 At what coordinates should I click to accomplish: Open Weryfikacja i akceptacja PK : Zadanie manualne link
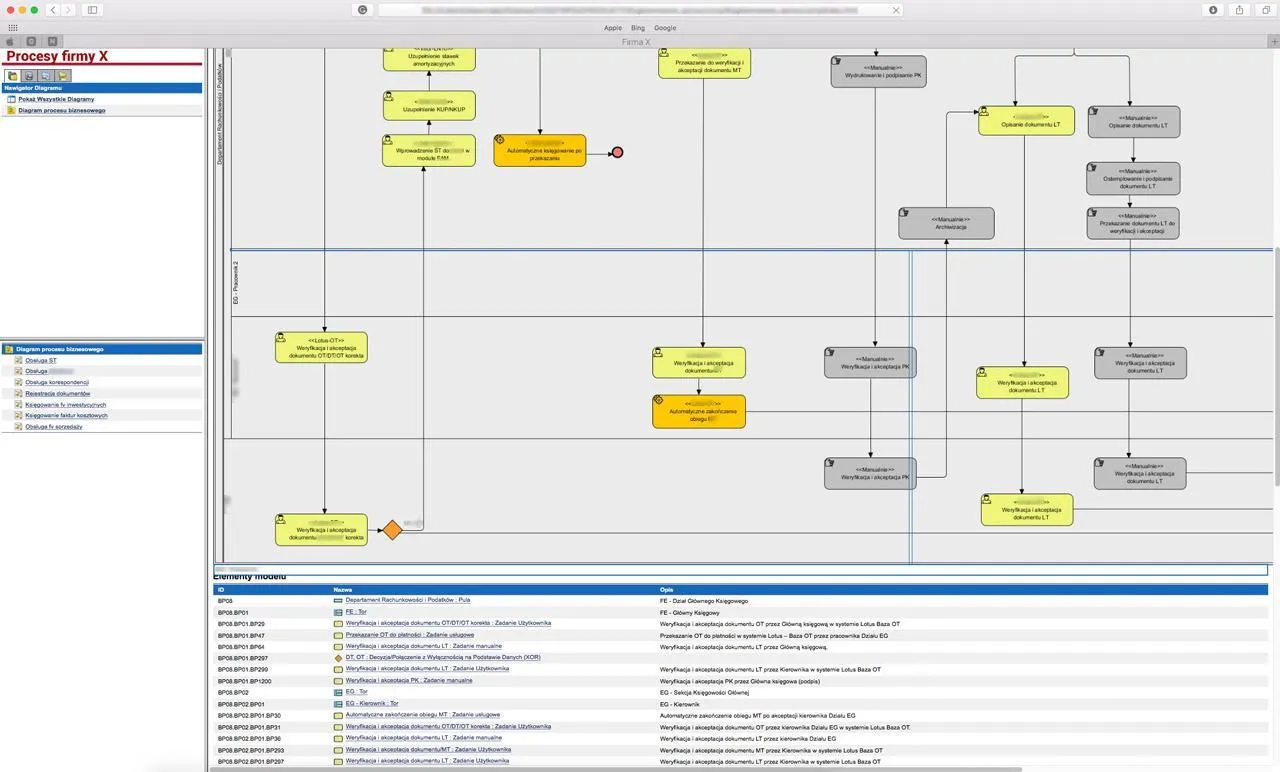[409, 681]
